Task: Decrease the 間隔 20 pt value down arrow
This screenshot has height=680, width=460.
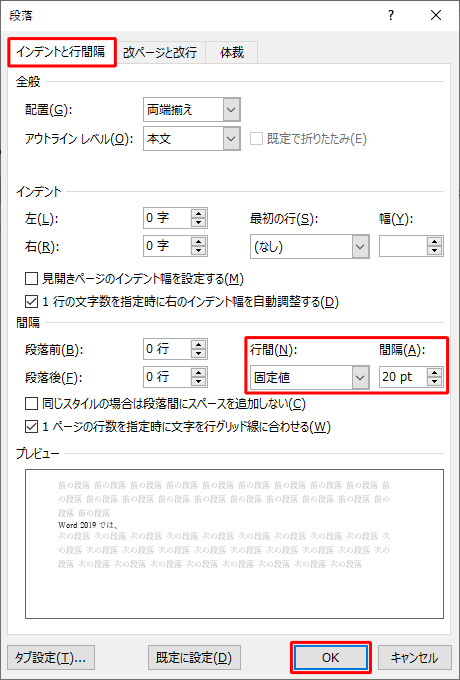Action: 434,382
